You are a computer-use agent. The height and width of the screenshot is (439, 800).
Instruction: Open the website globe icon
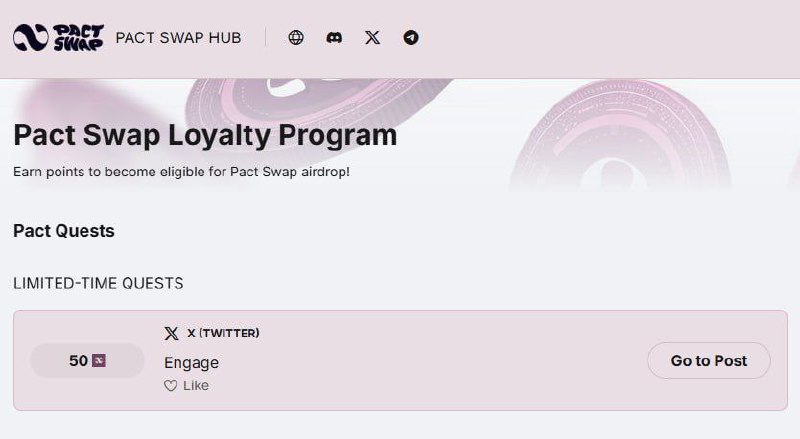click(x=296, y=38)
